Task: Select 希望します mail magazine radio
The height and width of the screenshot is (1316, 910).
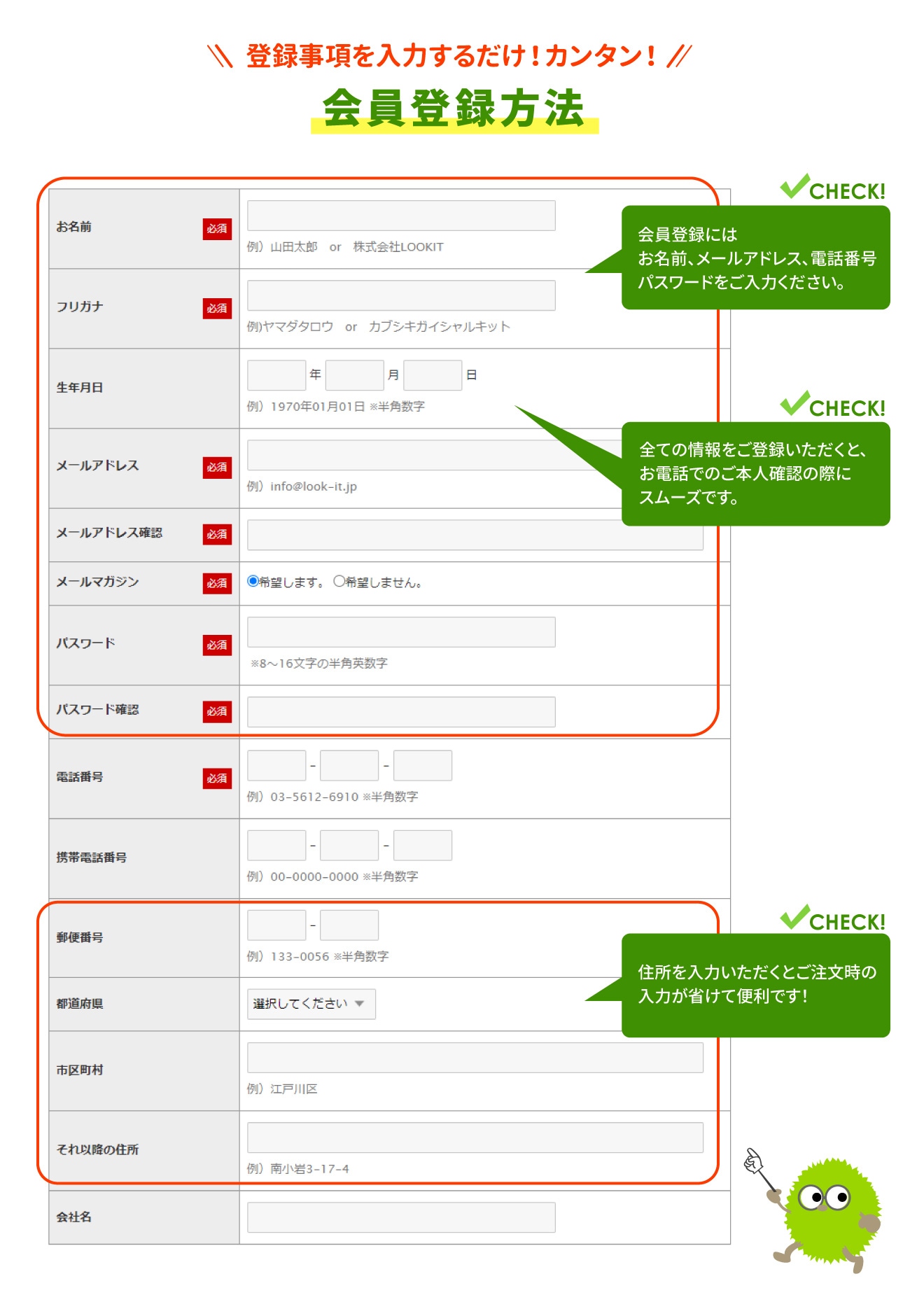Action: click(x=253, y=581)
